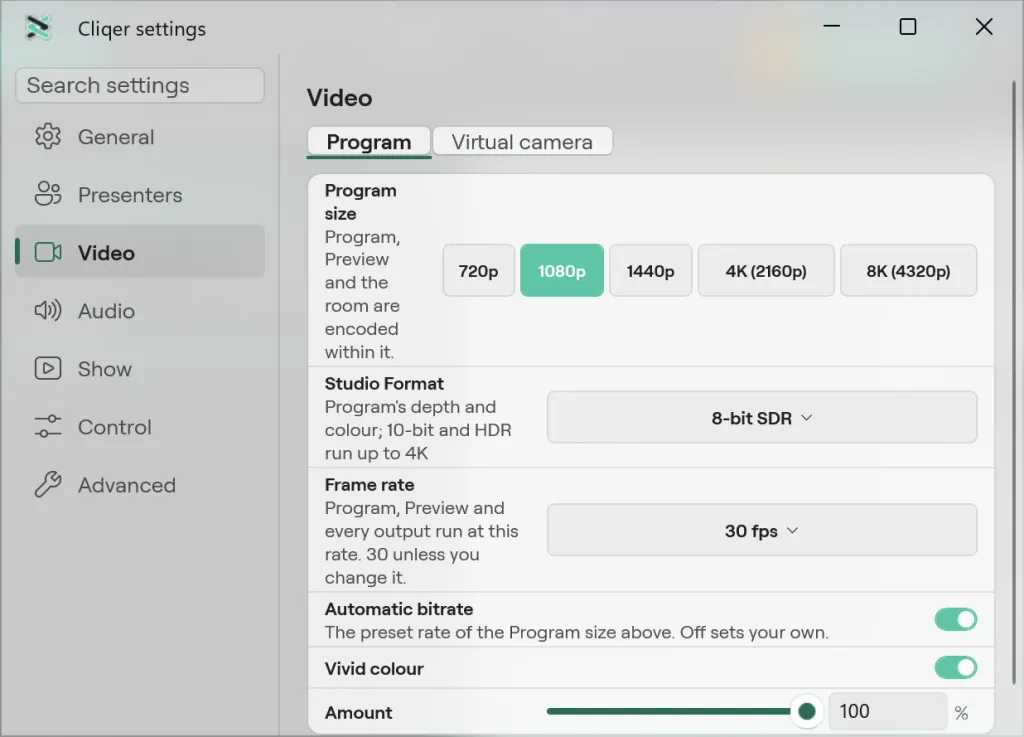Go to Presenters settings
1024x737 pixels.
[140, 195]
